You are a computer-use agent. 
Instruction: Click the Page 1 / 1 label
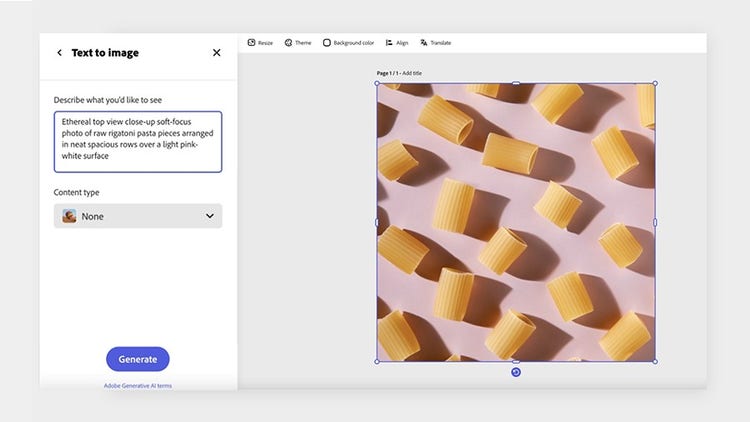(387, 73)
